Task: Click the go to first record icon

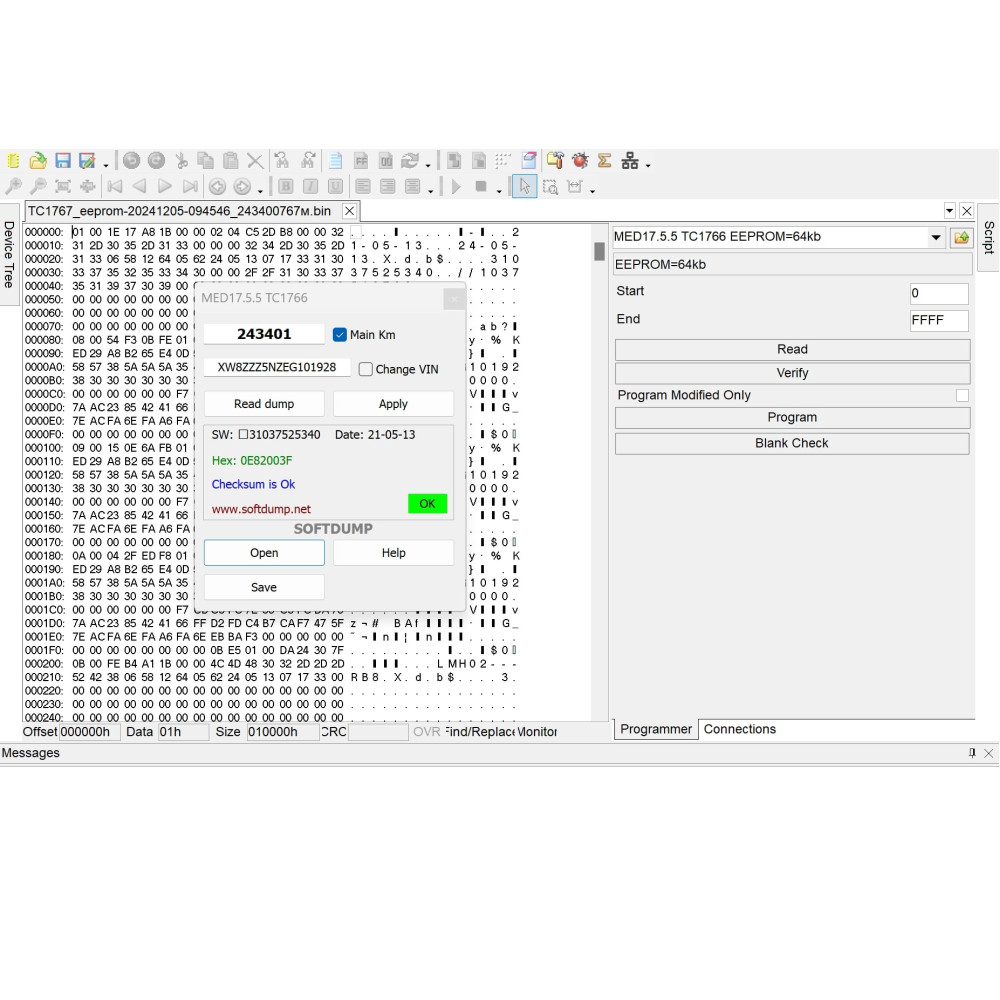Action: pyautogui.click(x=115, y=186)
